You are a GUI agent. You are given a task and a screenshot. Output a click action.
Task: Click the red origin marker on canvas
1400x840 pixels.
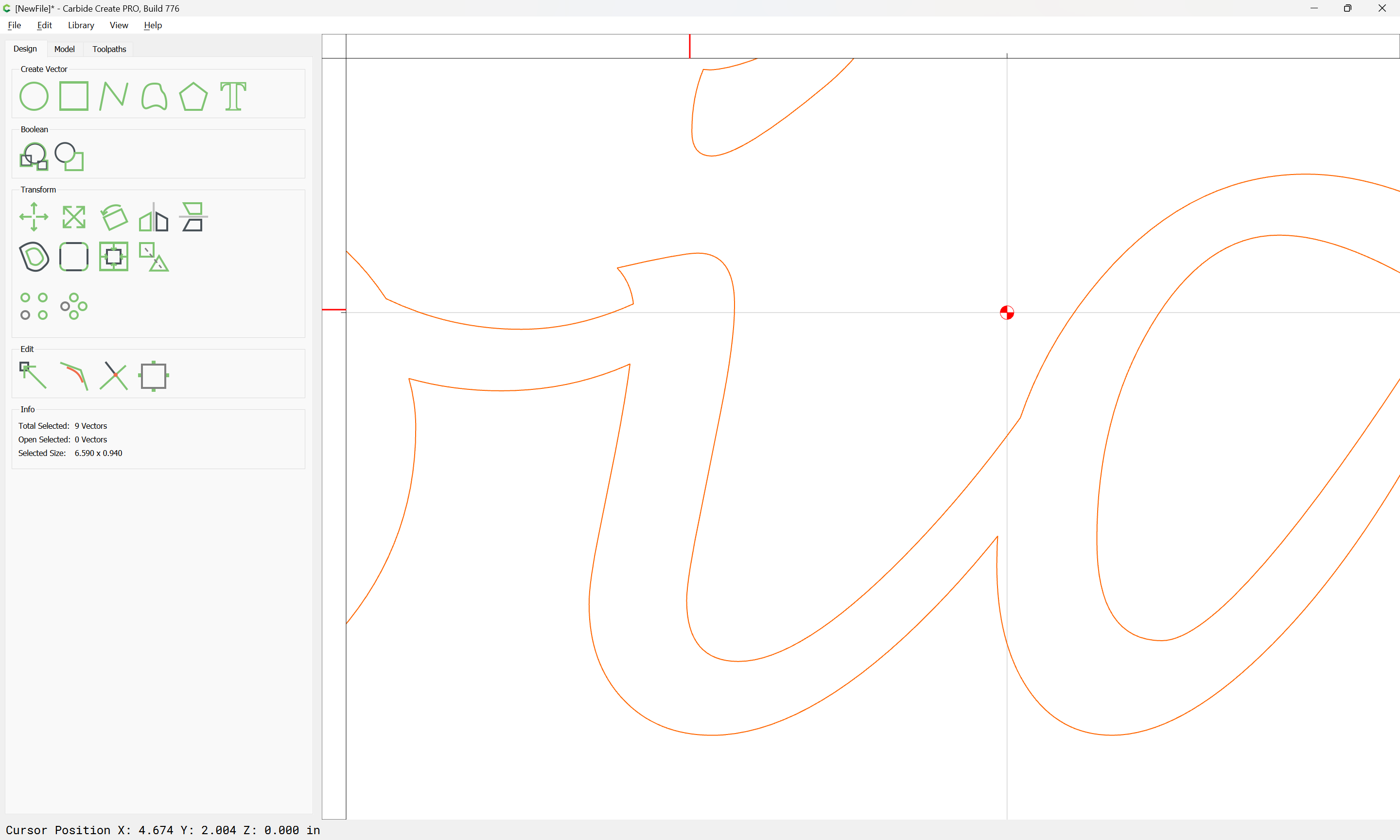(x=1007, y=313)
